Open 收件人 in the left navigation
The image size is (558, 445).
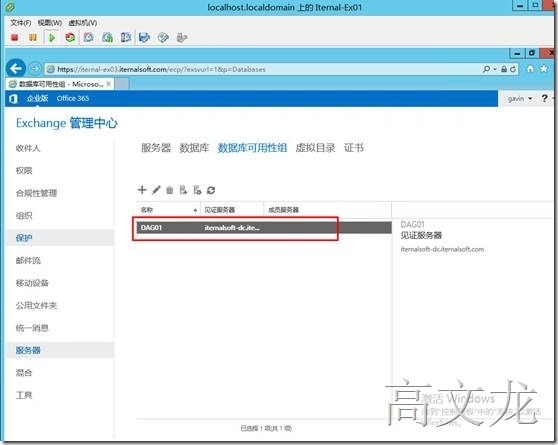click(28, 148)
